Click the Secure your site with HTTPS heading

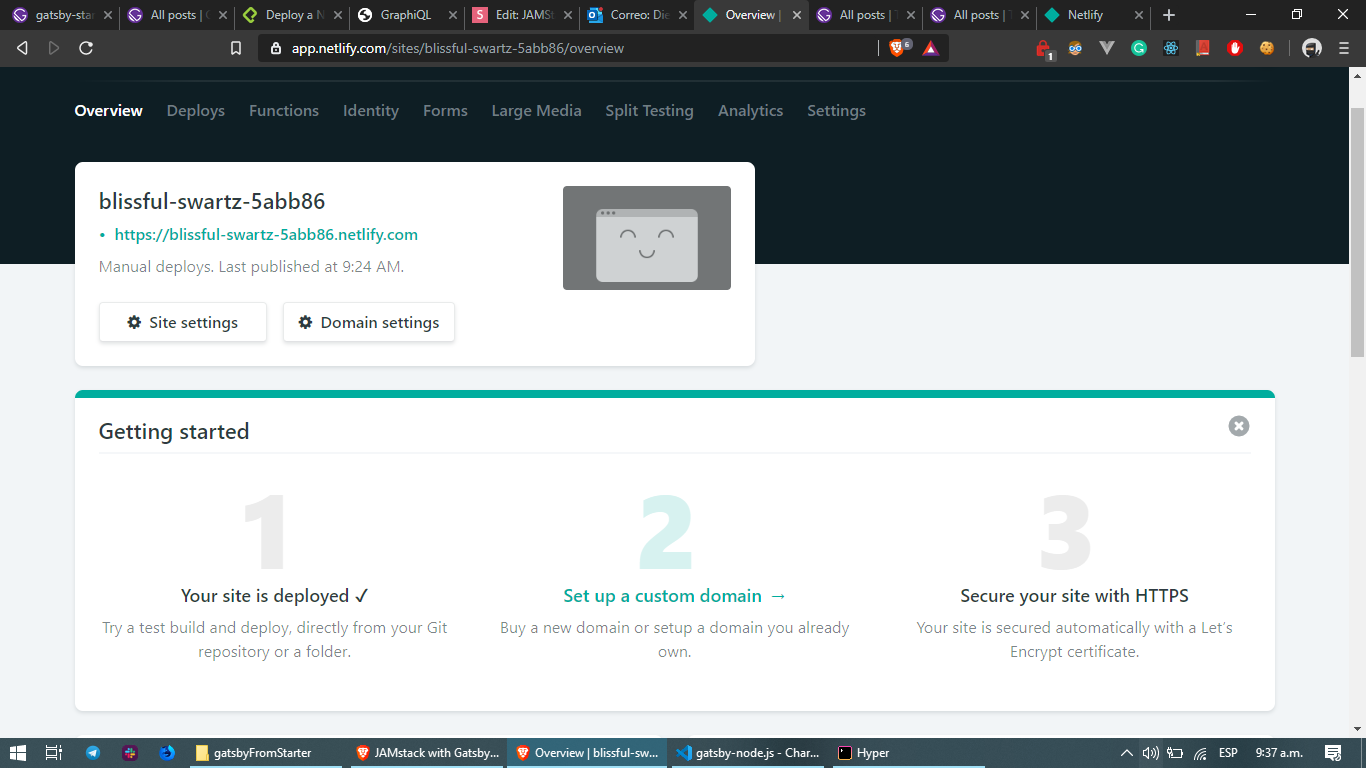coord(1075,596)
